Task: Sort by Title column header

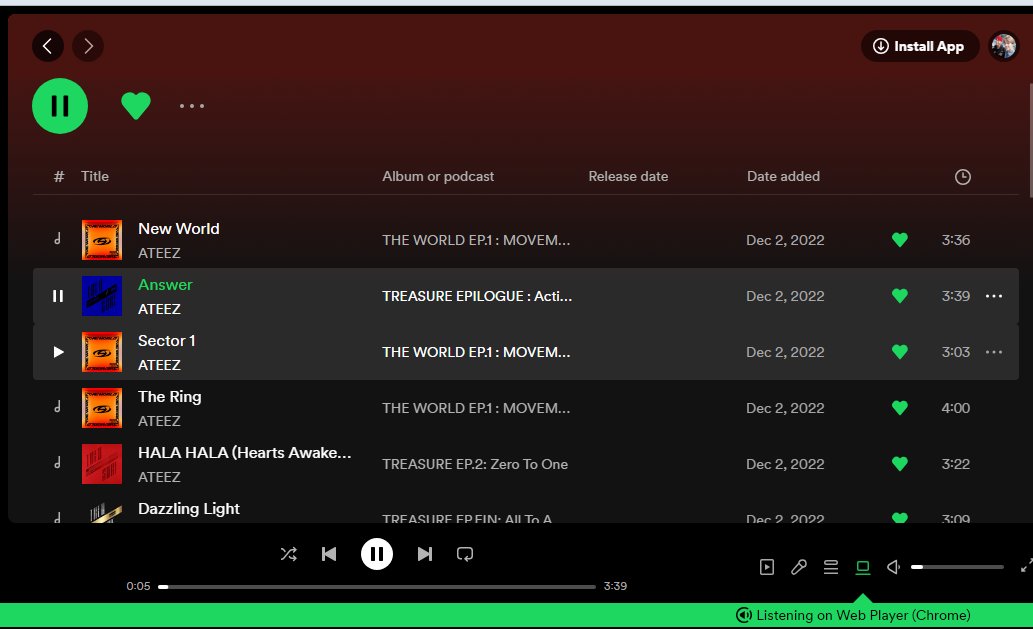Action: pyautogui.click(x=95, y=177)
